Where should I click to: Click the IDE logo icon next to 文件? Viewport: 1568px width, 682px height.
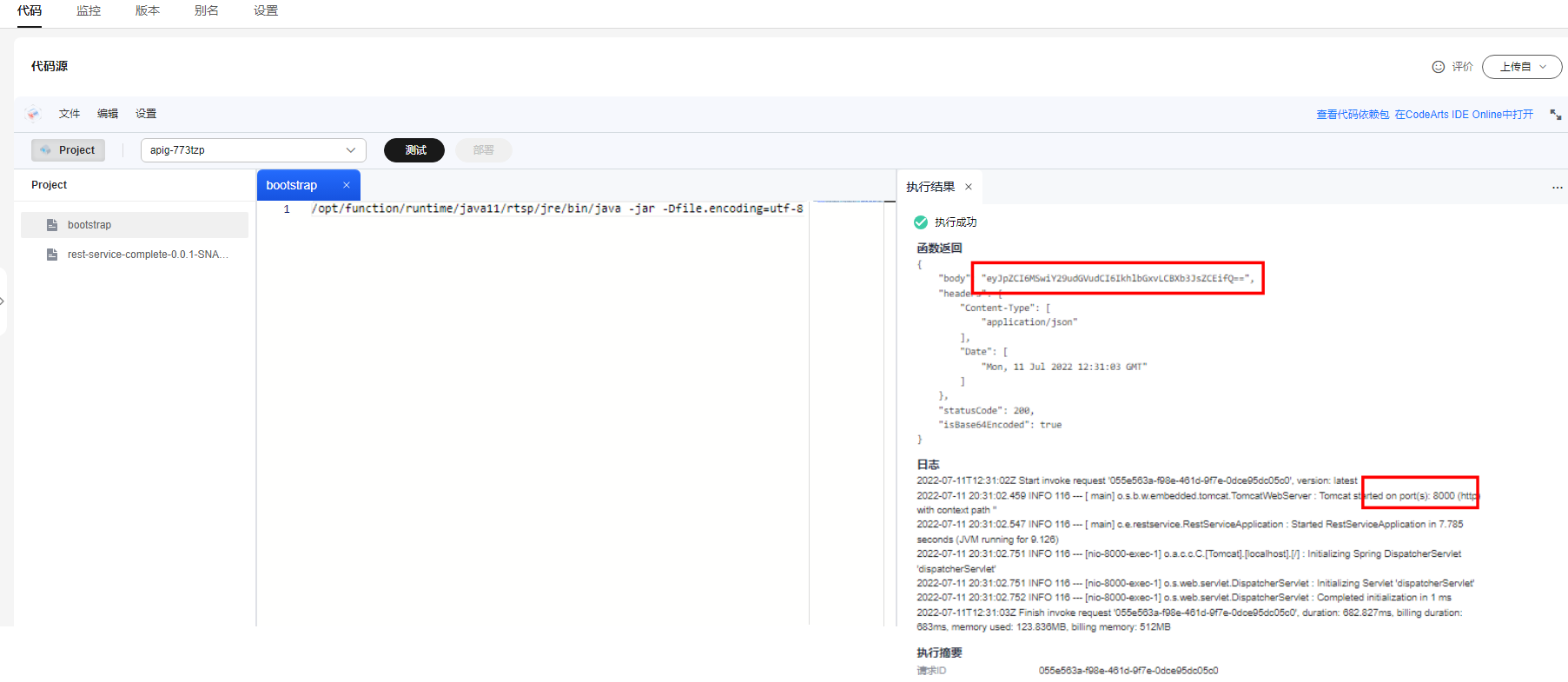pyautogui.click(x=33, y=114)
